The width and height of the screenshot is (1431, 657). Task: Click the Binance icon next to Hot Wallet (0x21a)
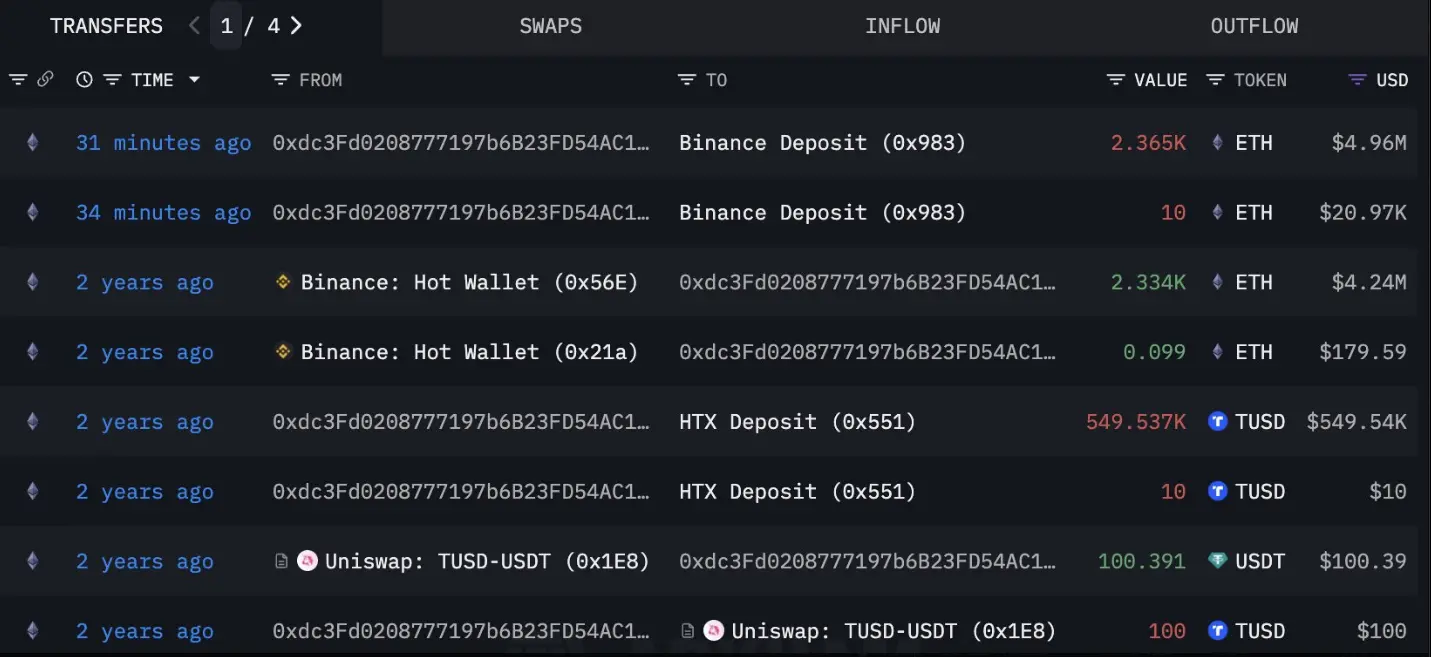point(283,352)
